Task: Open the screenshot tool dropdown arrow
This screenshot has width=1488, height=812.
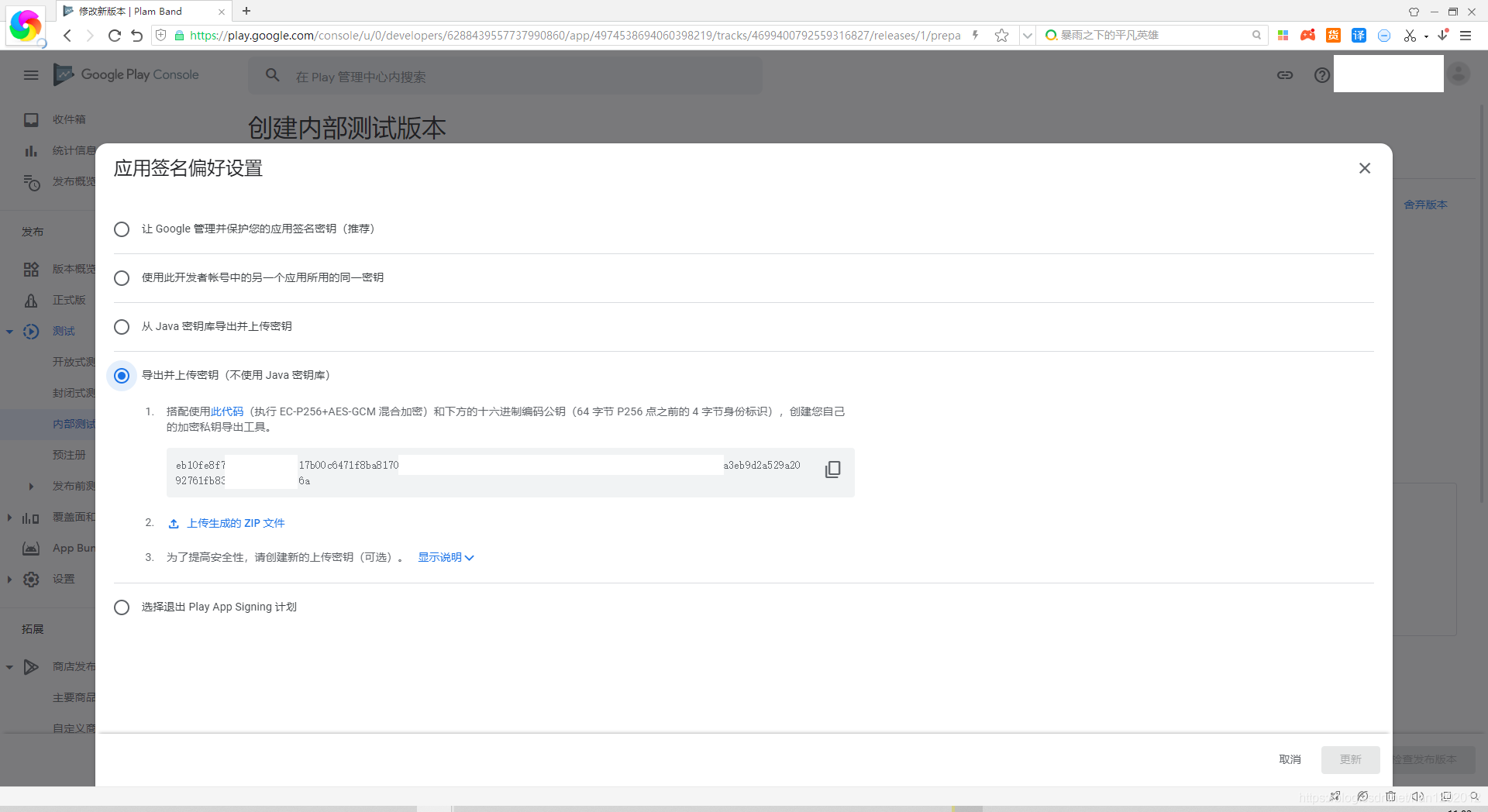Action: [x=1426, y=36]
